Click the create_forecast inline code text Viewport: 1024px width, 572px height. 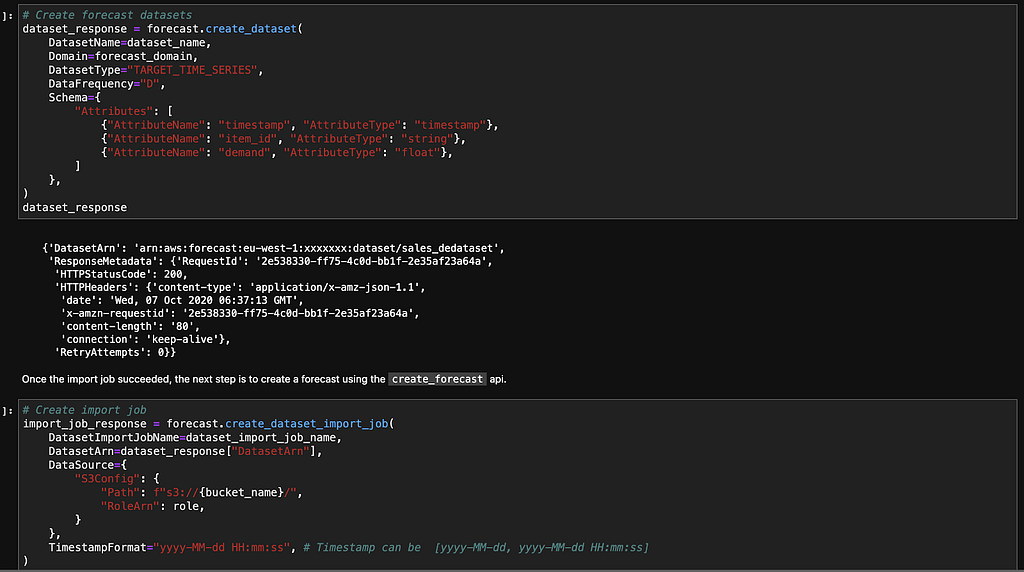(437, 379)
